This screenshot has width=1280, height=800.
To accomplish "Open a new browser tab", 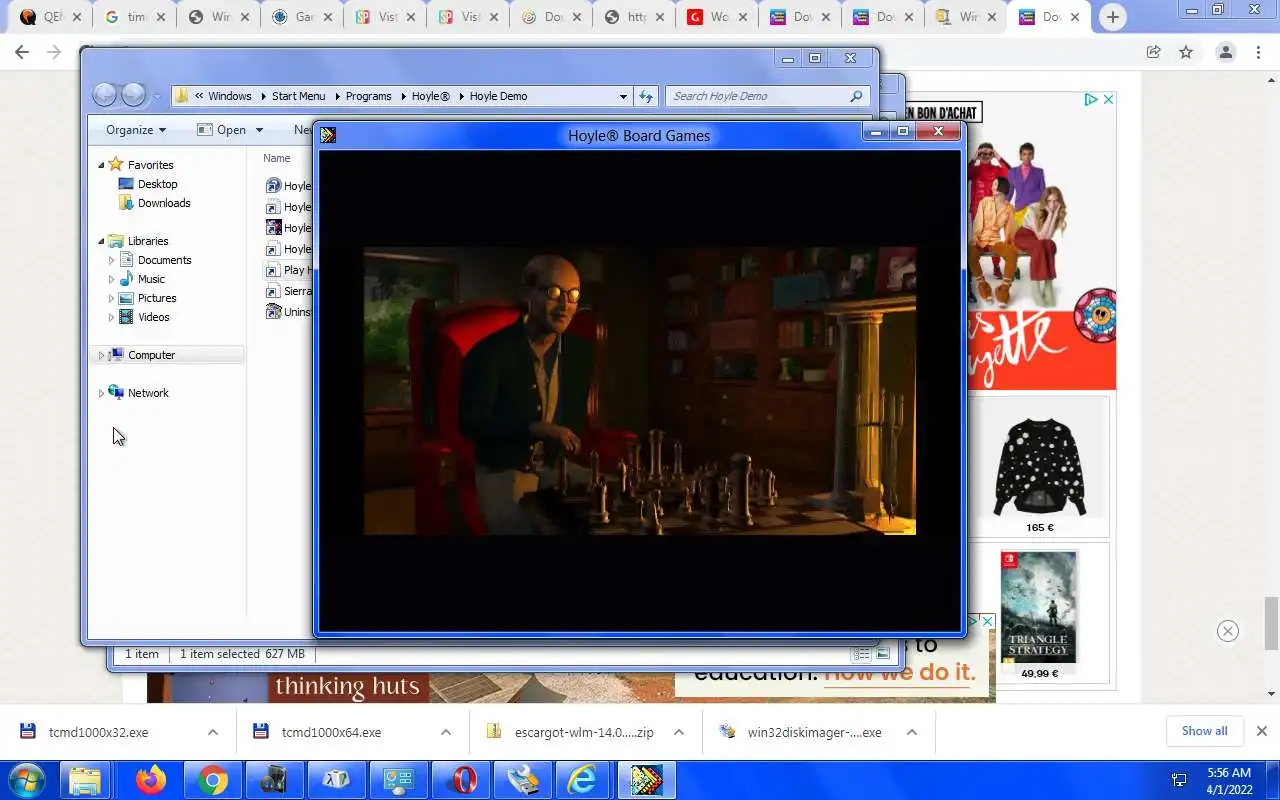I will tap(1112, 17).
